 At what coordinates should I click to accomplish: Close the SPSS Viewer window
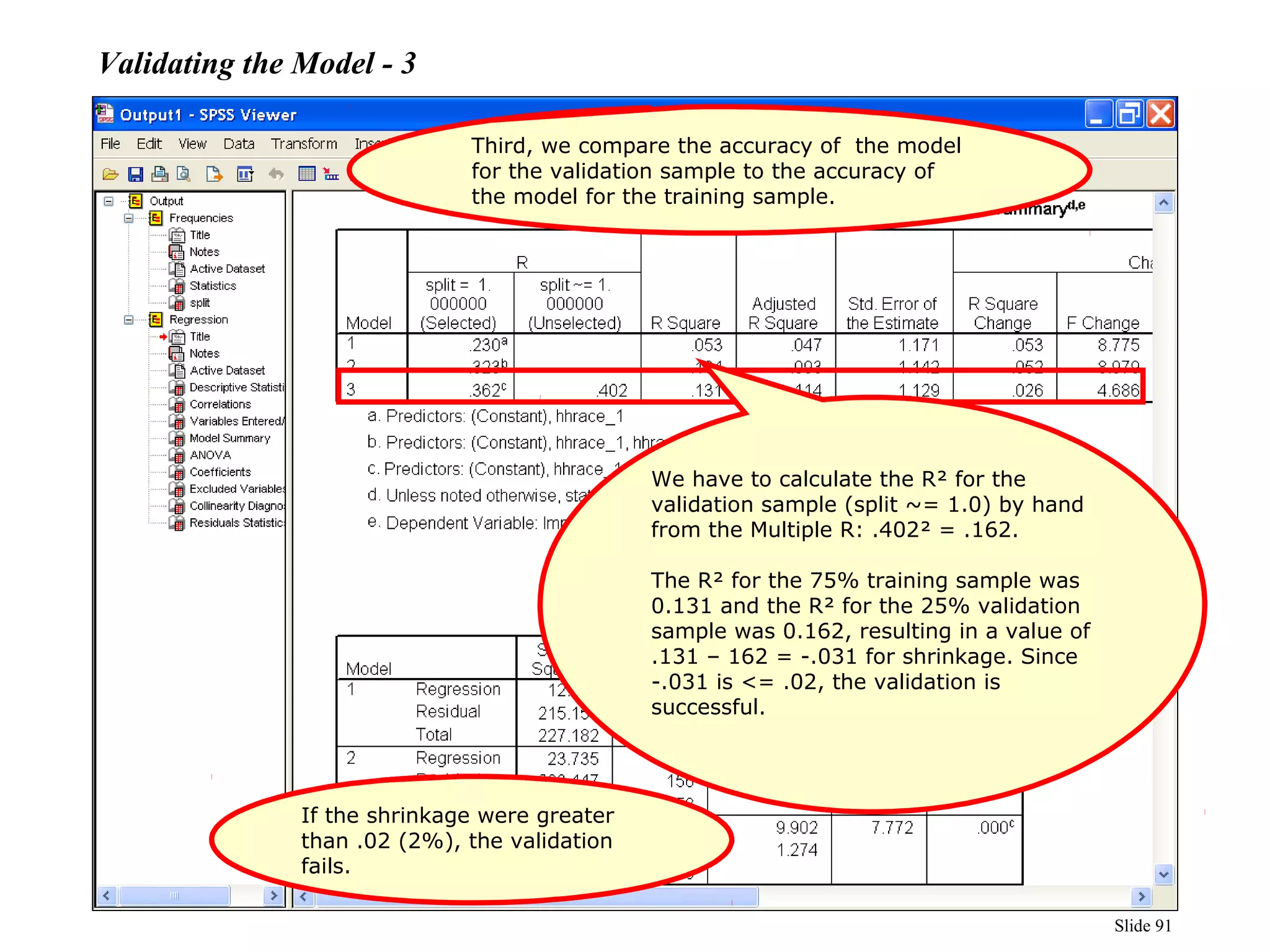tap(1160, 114)
